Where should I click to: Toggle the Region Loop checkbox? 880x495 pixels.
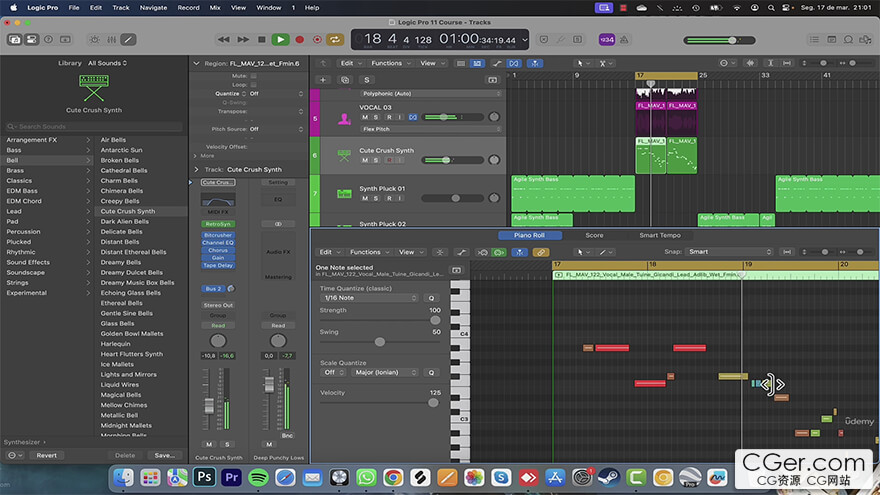point(254,85)
